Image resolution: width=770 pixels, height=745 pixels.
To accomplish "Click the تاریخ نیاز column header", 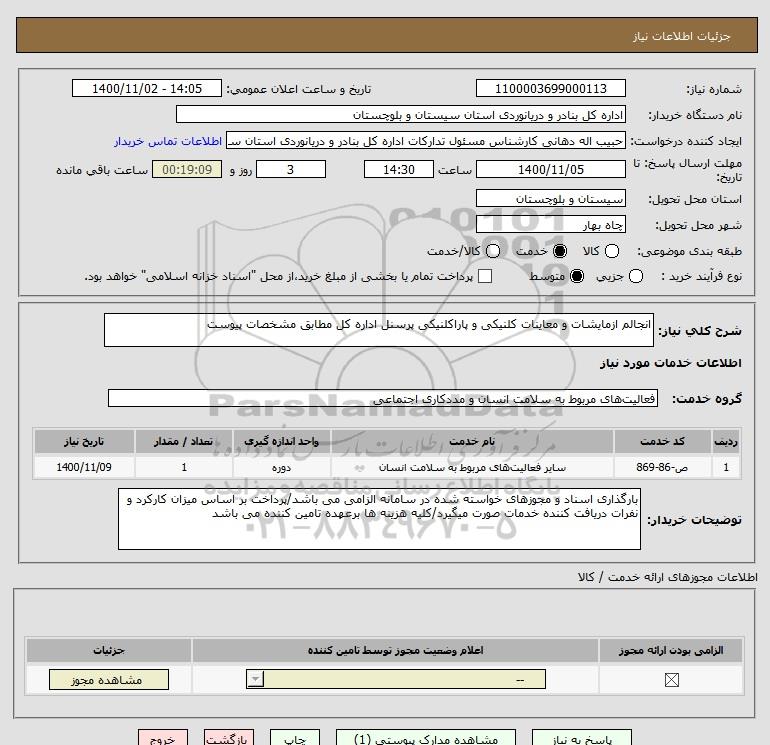I will tap(84, 441).
